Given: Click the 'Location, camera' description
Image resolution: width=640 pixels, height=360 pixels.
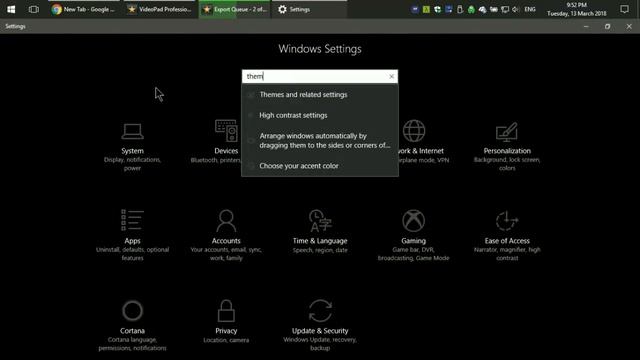Looking at the screenshot, I should [x=226, y=340].
